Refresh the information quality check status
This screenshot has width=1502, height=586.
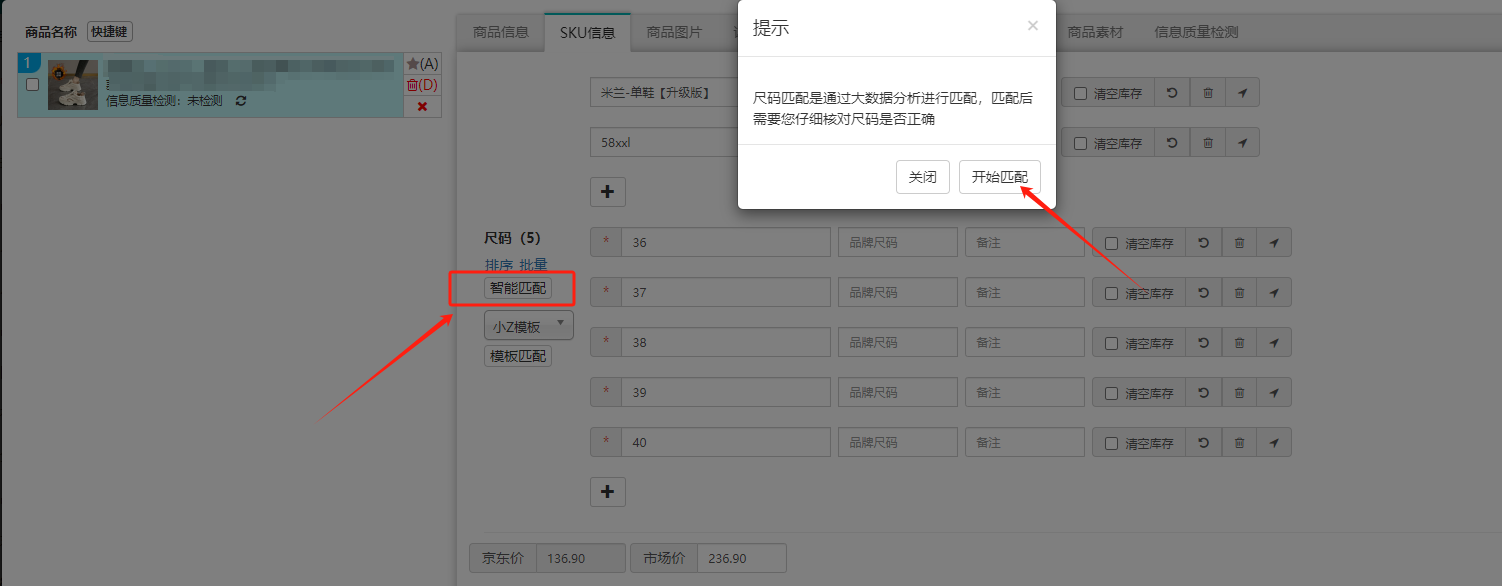(241, 101)
